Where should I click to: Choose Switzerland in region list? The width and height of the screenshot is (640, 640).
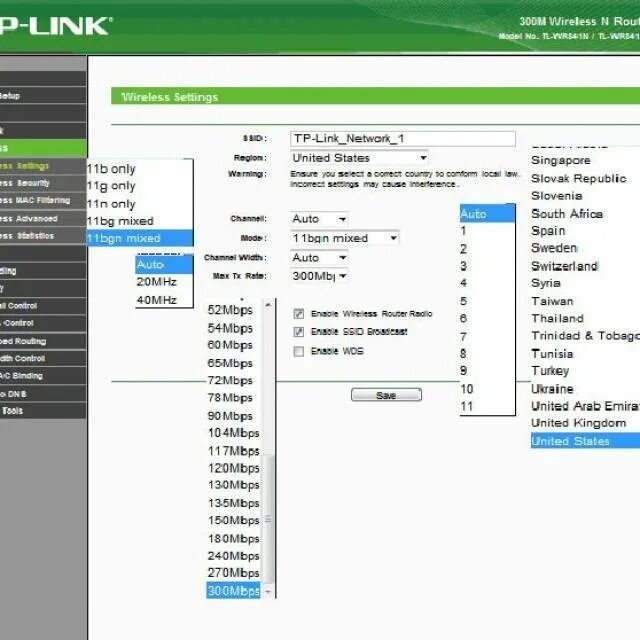[x=564, y=266]
